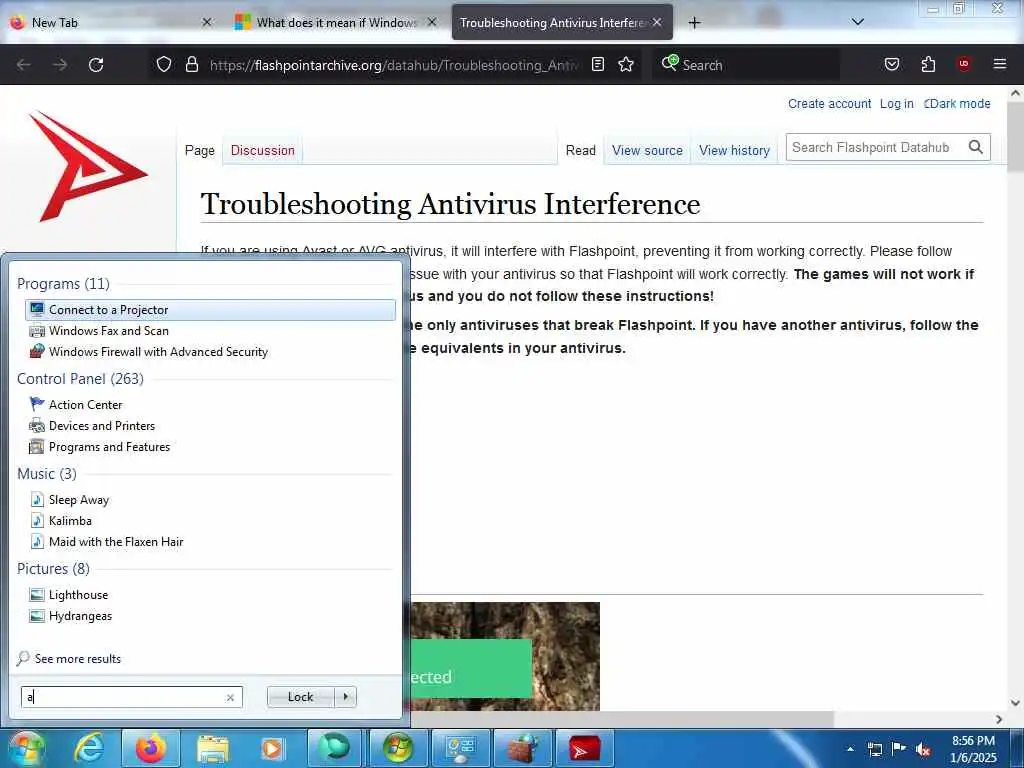Click the Control Panel (263) group header
Viewport: 1024px width, 768px height.
tap(80, 379)
